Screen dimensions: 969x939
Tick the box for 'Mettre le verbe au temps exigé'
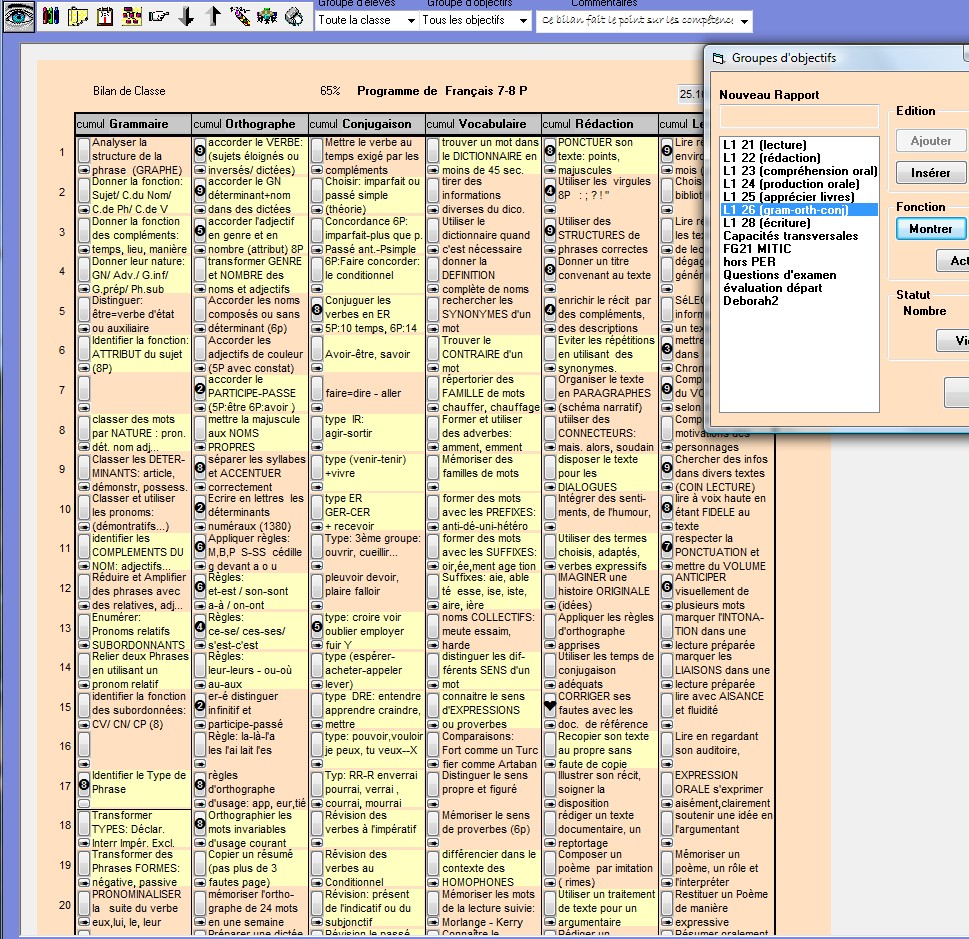click(x=317, y=150)
